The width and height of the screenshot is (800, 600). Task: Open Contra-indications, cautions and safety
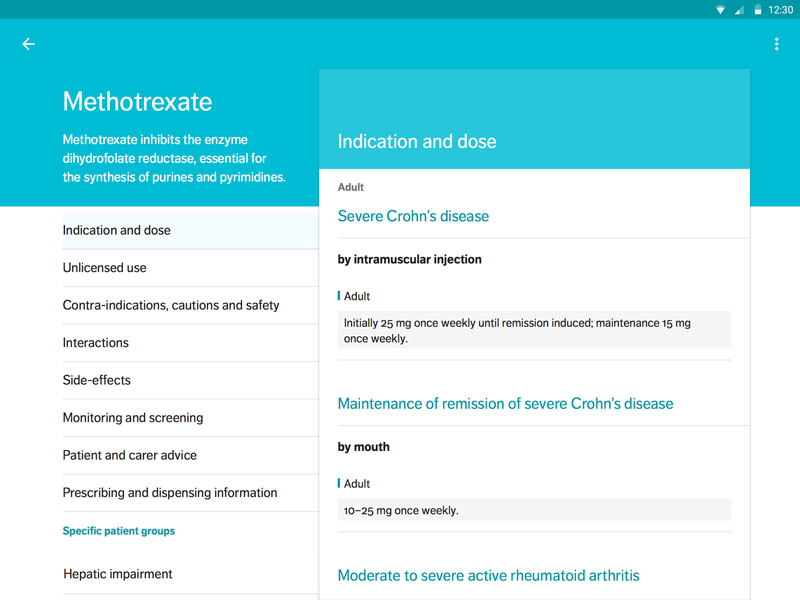[191, 306]
